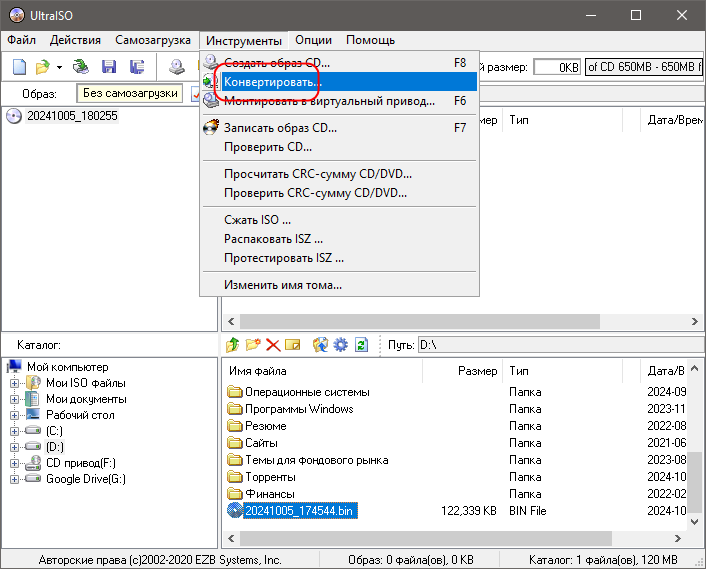The image size is (706, 569).
Task: Click the Save As multi-floppy icon
Action: (137, 67)
